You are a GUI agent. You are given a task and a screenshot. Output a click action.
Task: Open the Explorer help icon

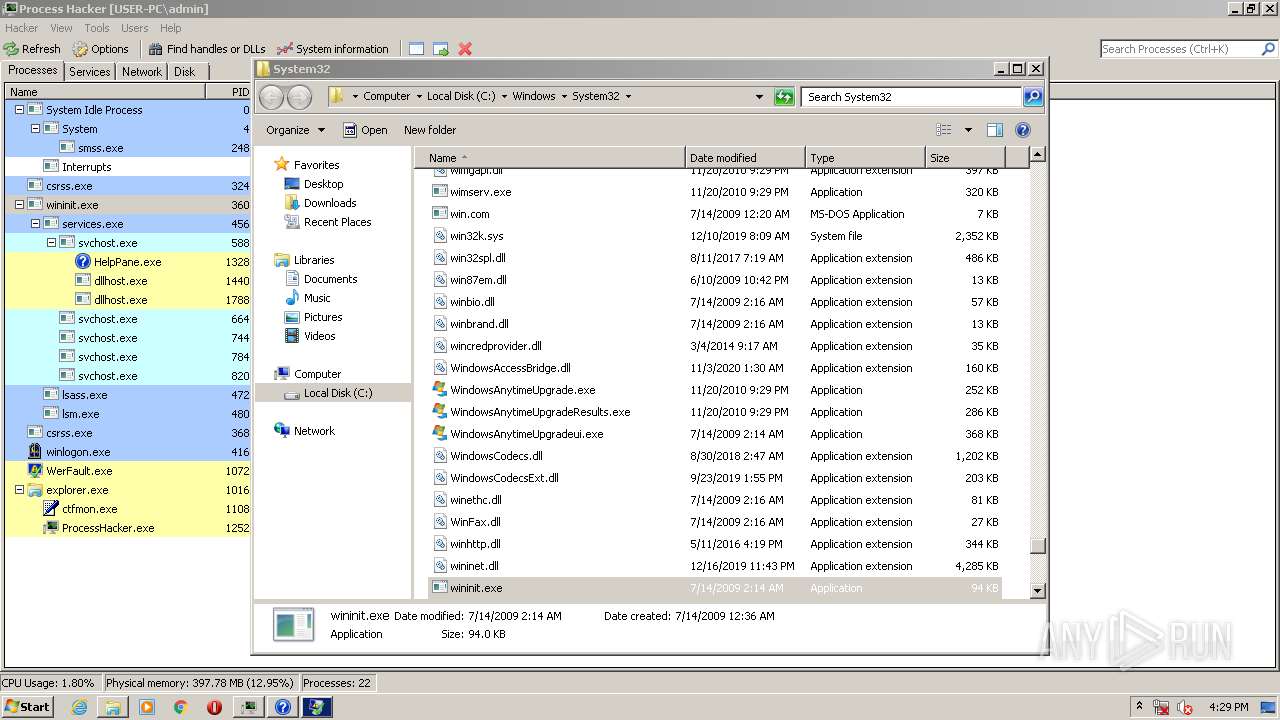pos(1023,130)
